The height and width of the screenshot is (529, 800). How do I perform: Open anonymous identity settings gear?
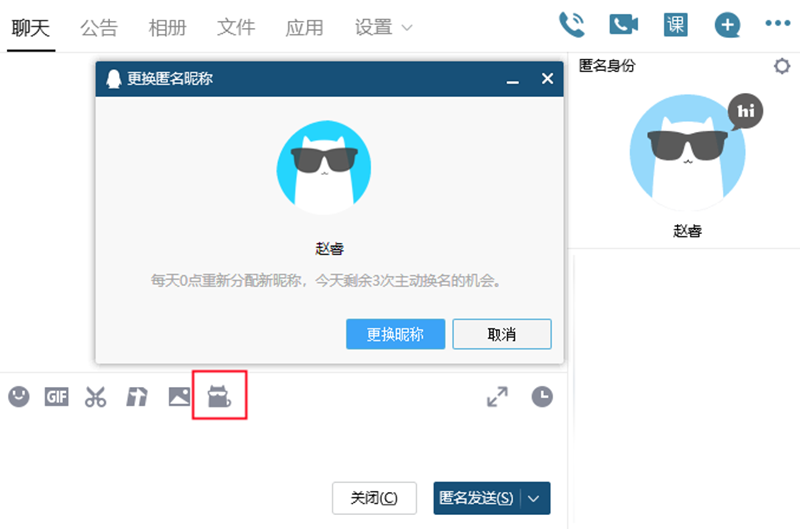[781, 66]
